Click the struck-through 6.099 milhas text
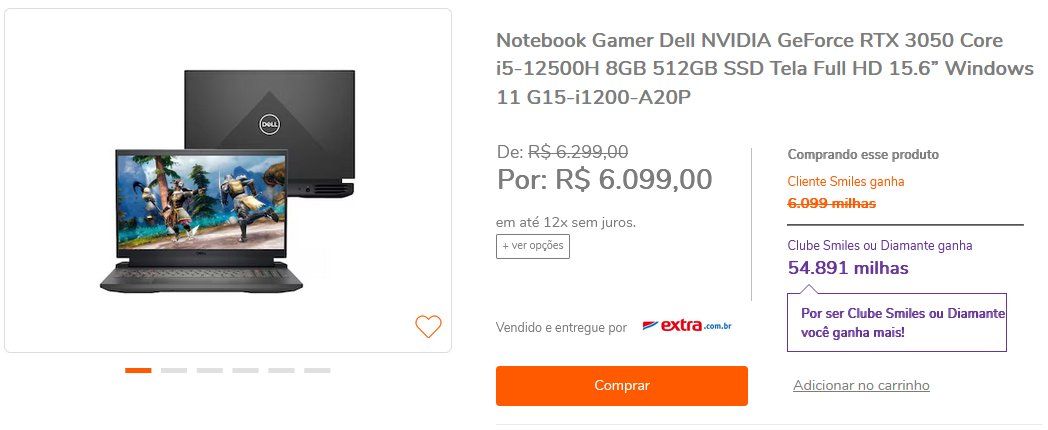1048x430 pixels. point(831,203)
